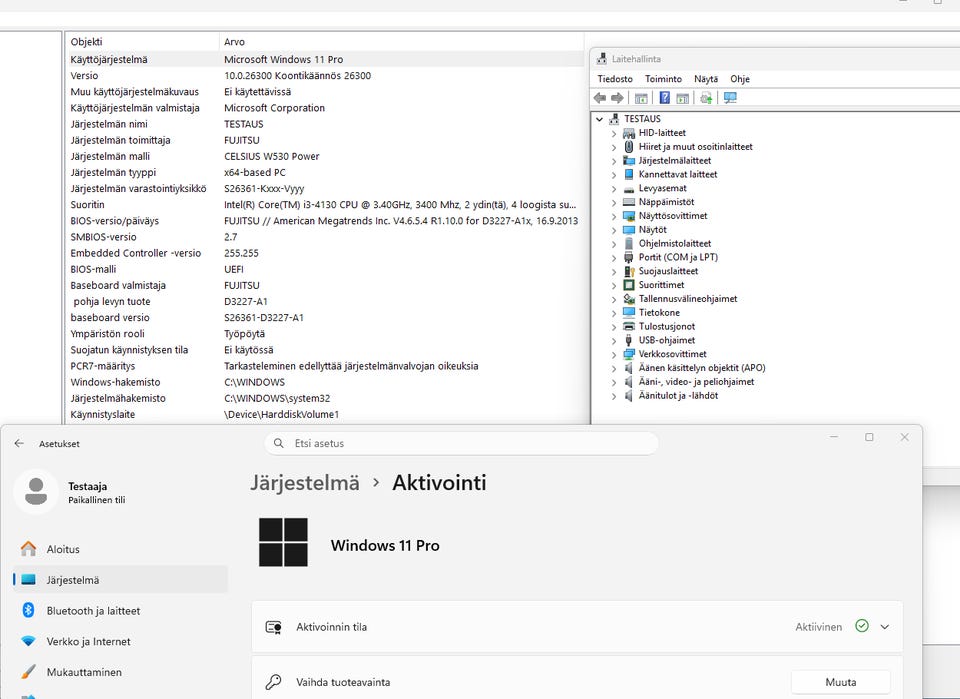The height and width of the screenshot is (699, 960).
Task: Click the back arrow in Laitehallinta toolbar
Action: tap(600, 98)
